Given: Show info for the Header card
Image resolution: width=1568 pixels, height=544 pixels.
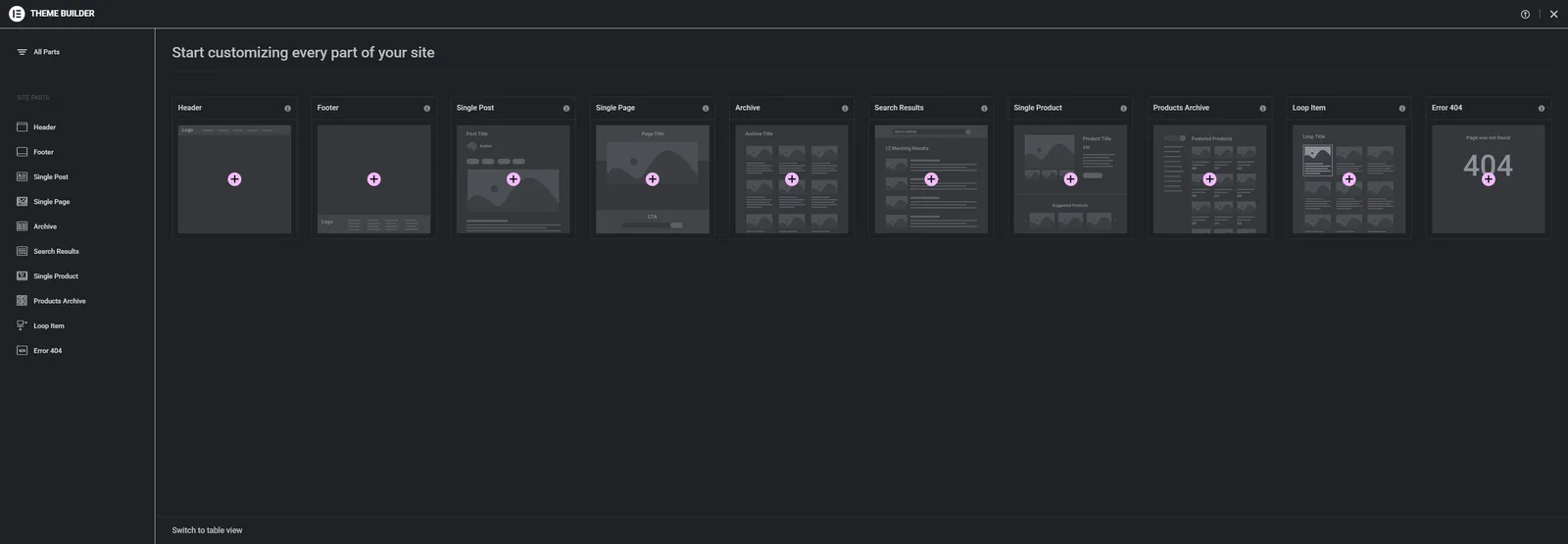Looking at the screenshot, I should tap(287, 108).
